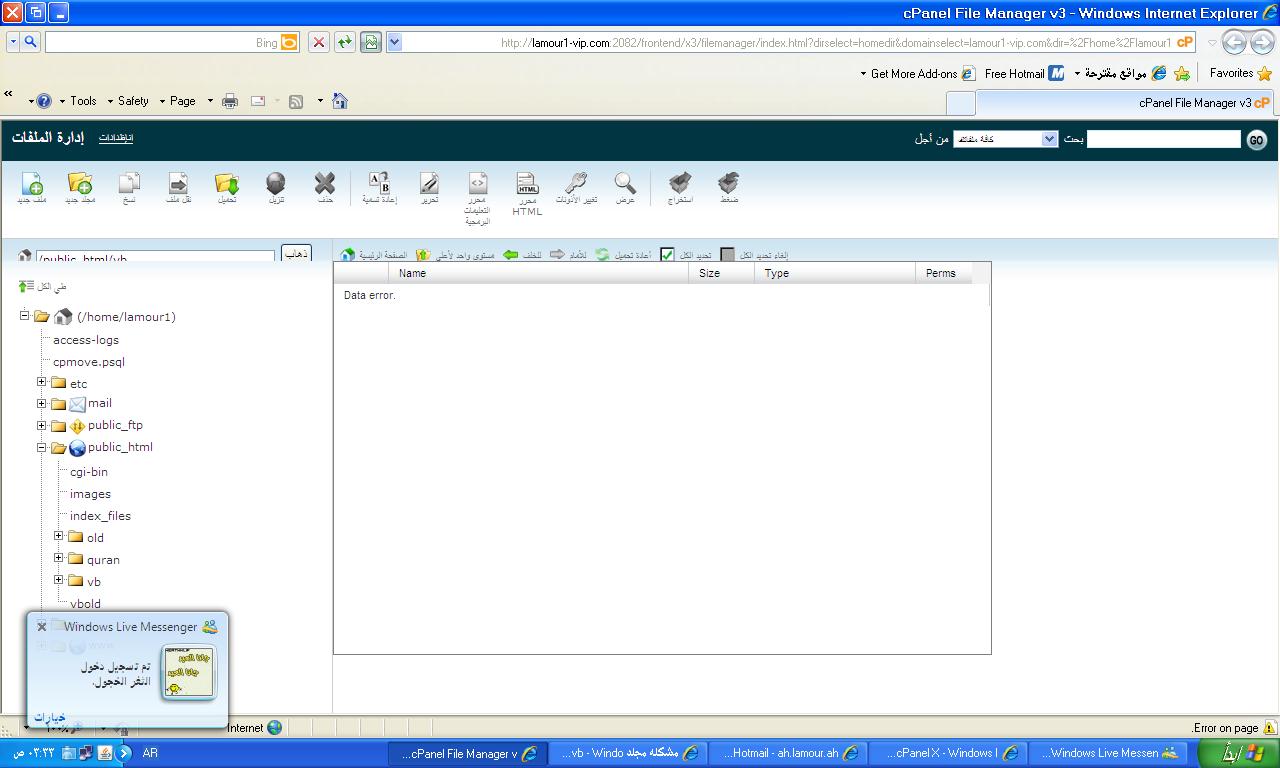This screenshot has width=1280, height=768.
Task: Click the Upload folder icon
Action: coord(227,184)
